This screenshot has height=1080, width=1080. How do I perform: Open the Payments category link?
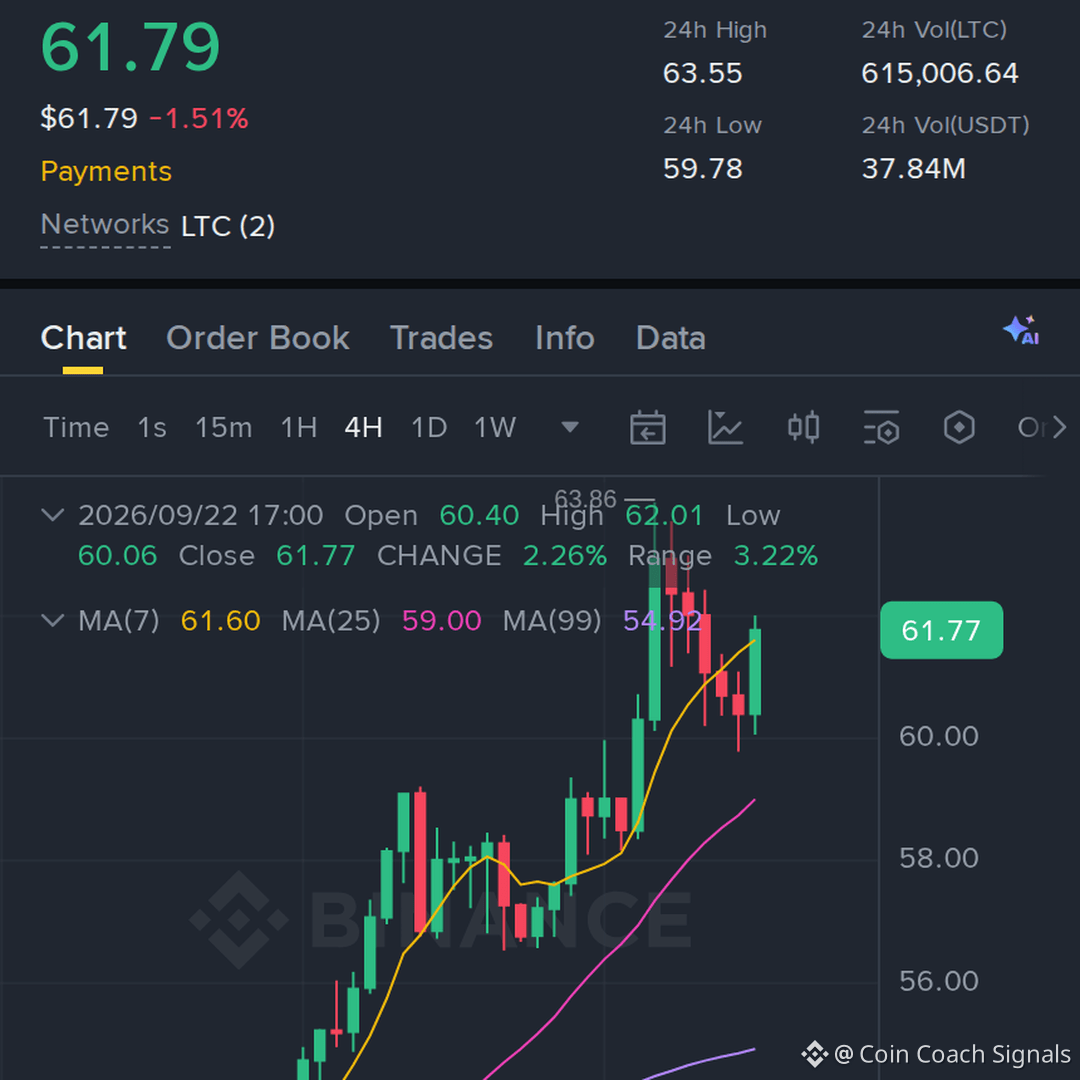(x=106, y=172)
